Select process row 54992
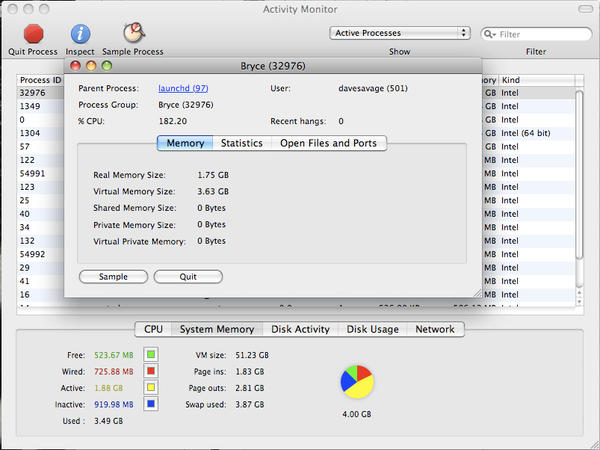The image size is (600, 450). point(41,254)
